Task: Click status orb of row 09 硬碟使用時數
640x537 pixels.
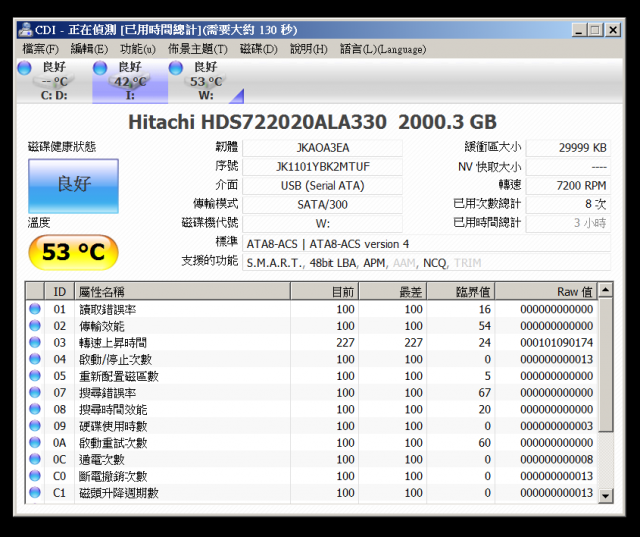Action: point(35,426)
